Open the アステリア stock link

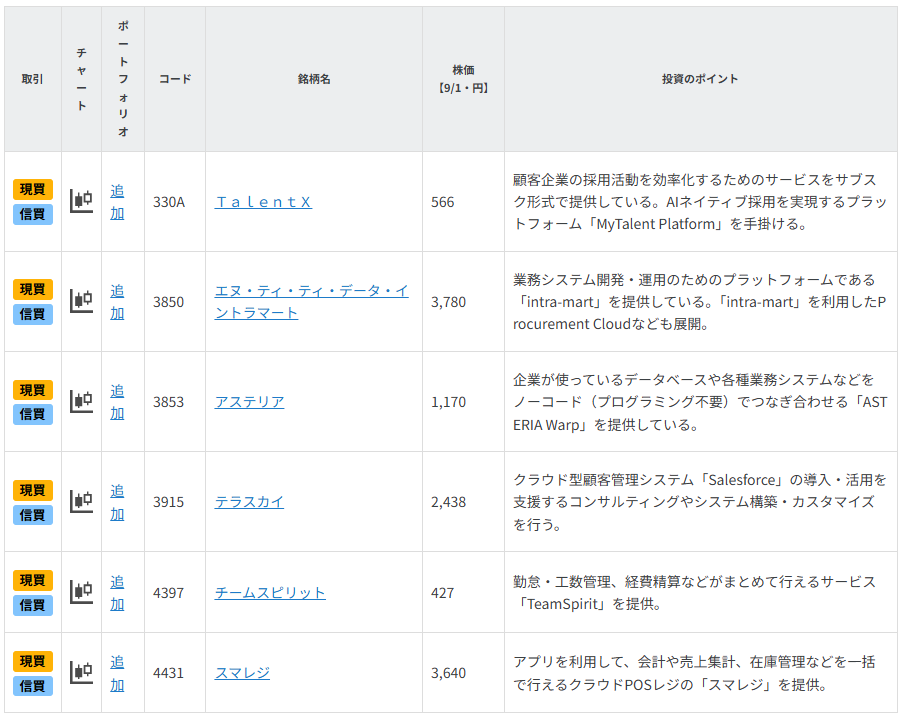pyautogui.click(x=249, y=402)
